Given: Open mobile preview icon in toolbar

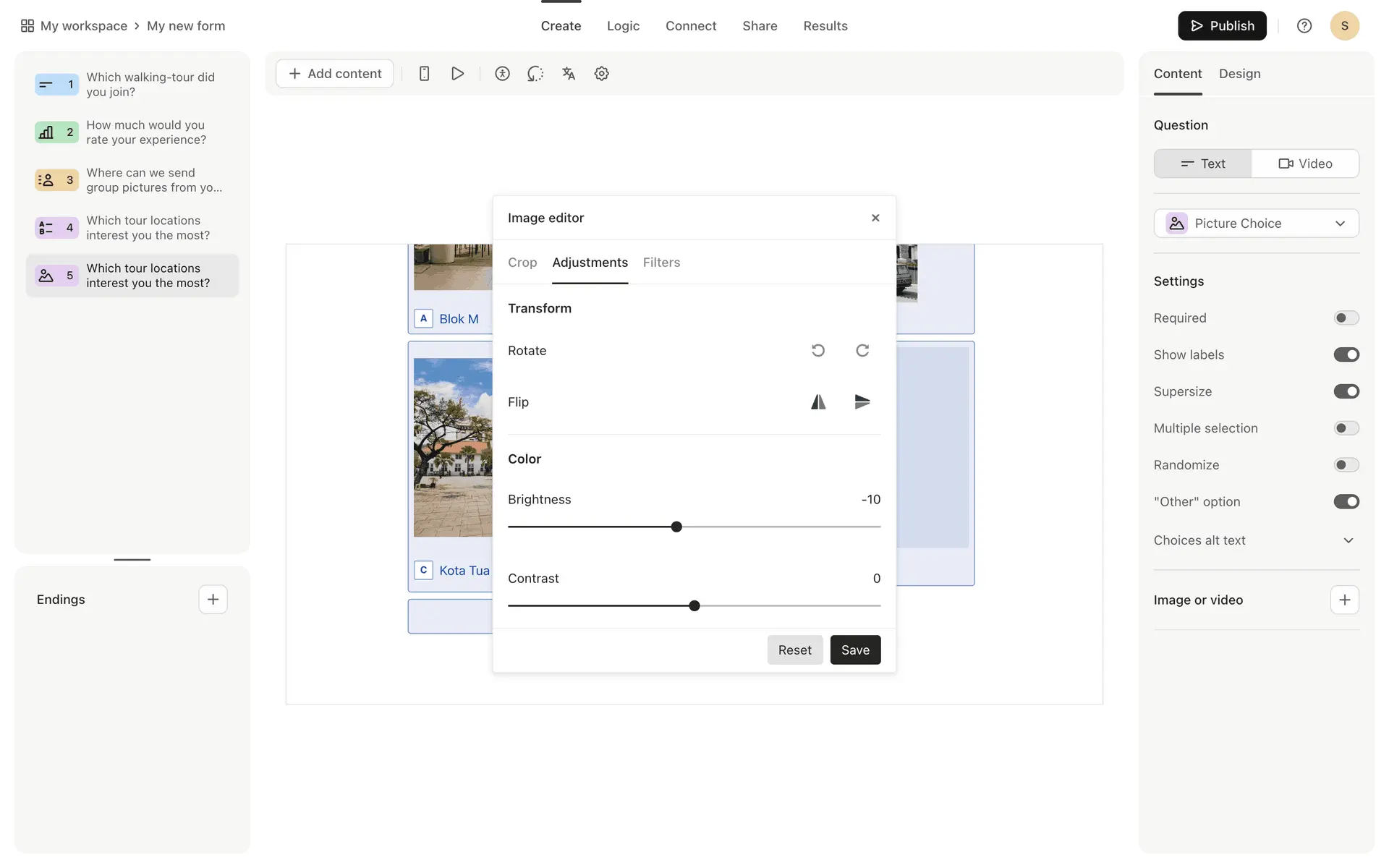Looking at the screenshot, I should click(x=425, y=74).
